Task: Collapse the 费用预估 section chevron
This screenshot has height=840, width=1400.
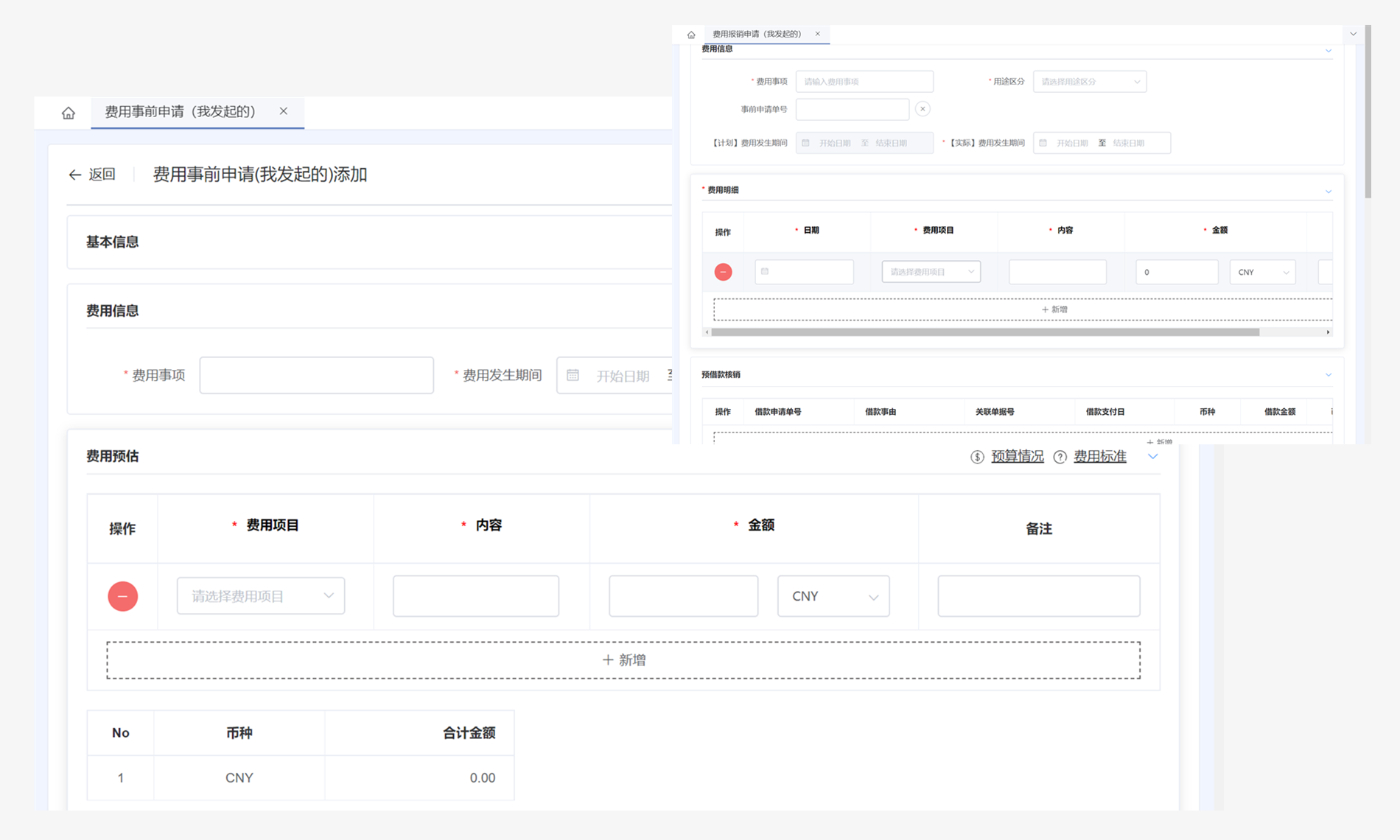Action: point(1152,457)
